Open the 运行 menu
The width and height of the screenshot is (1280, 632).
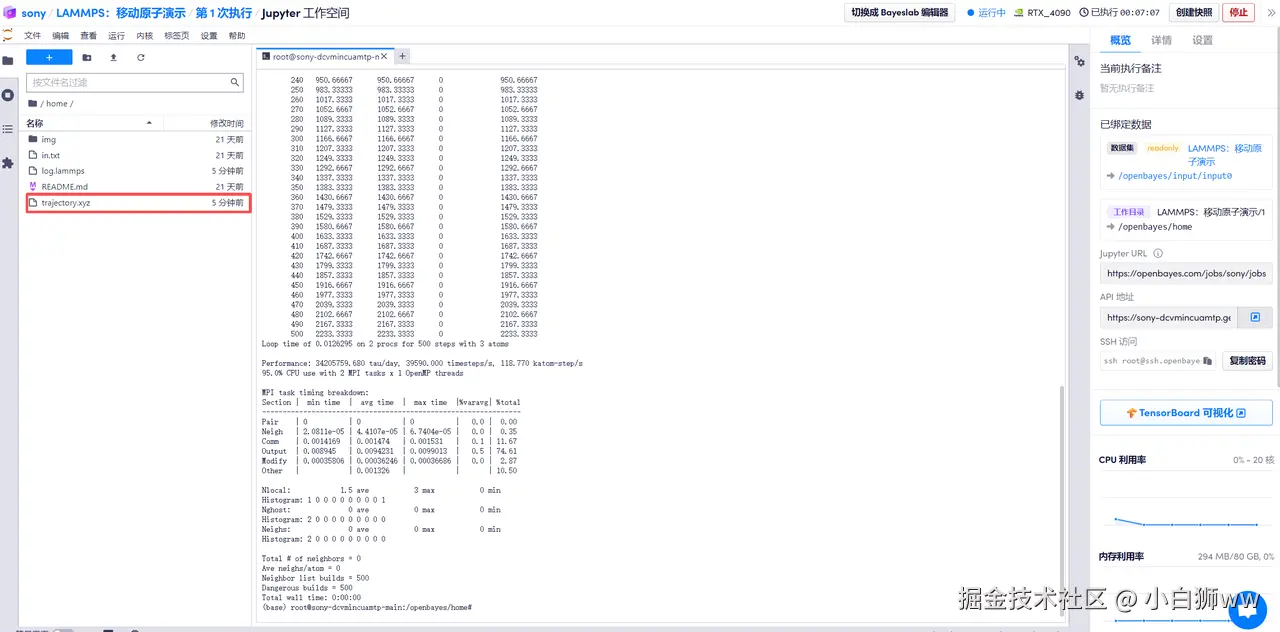click(x=116, y=35)
